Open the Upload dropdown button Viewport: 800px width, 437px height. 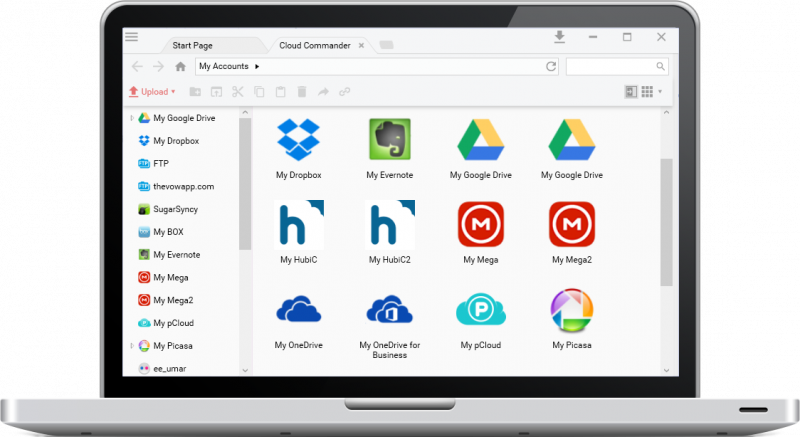point(152,92)
